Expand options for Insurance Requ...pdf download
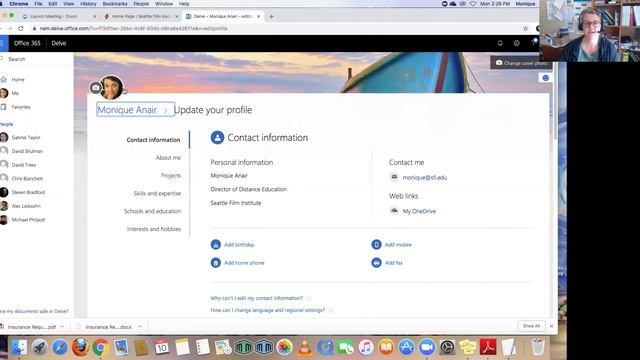Image resolution: width=640 pixels, height=360 pixels. point(62,327)
